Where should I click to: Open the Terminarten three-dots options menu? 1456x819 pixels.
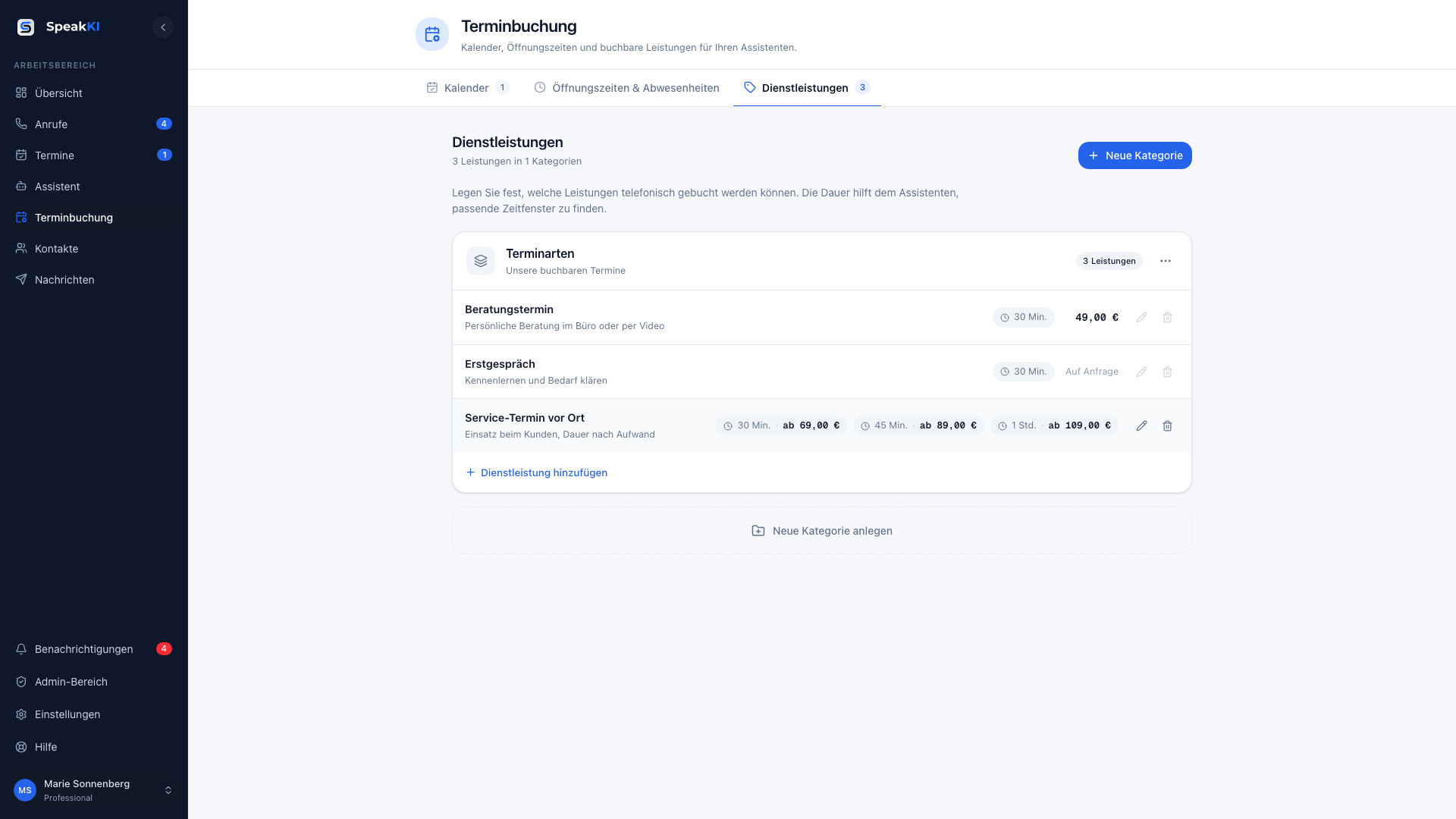click(x=1166, y=261)
